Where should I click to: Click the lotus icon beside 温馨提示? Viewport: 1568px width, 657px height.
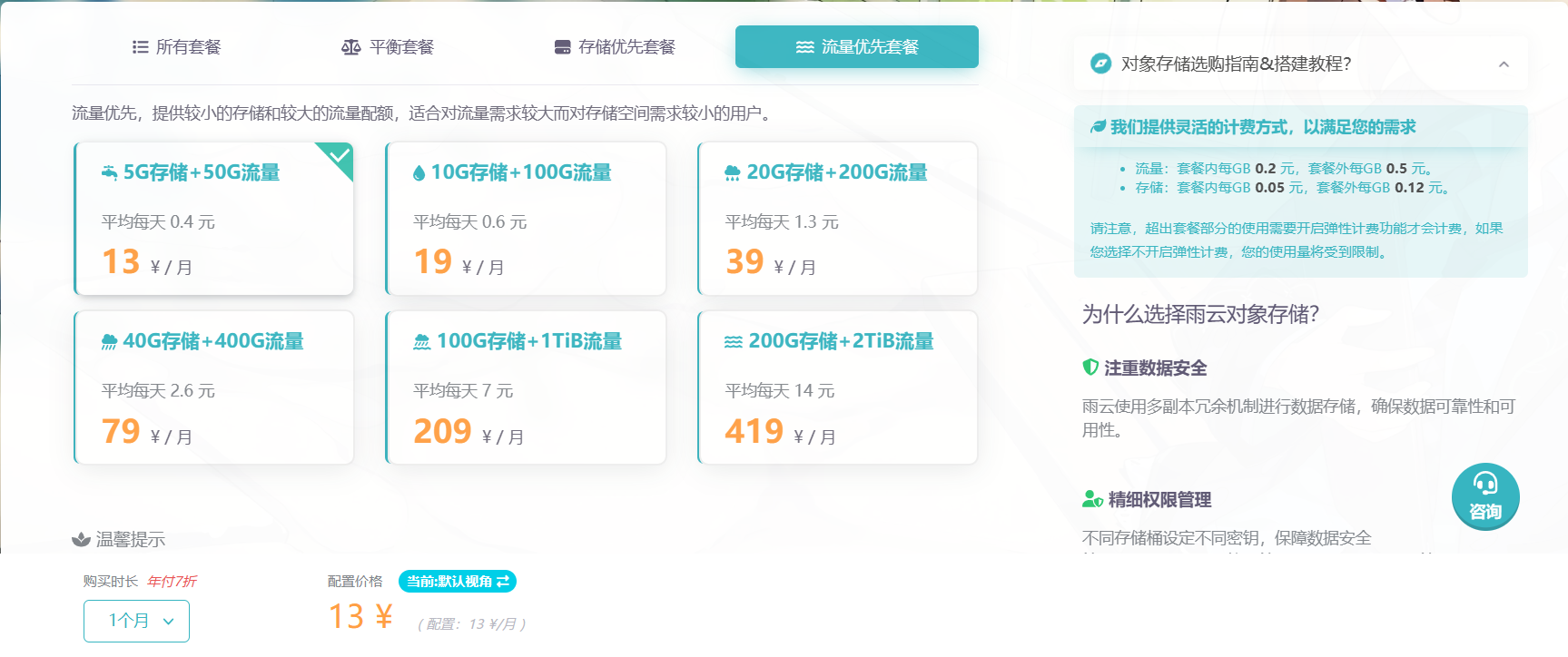tap(81, 540)
